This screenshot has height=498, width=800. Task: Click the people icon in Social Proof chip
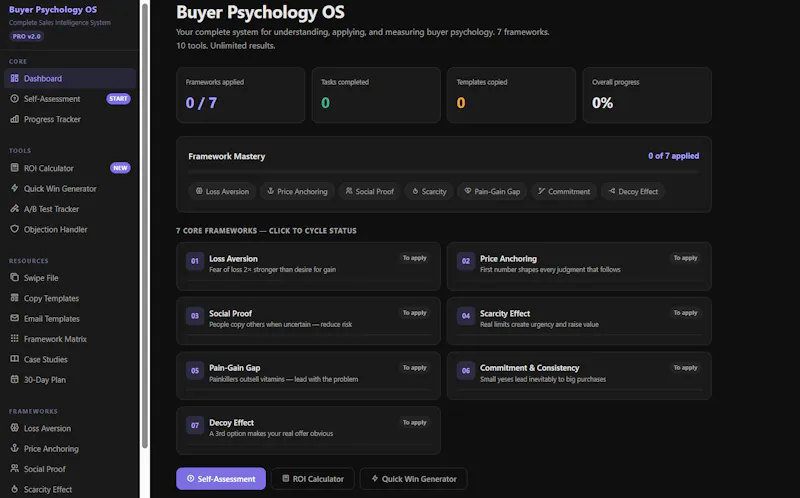349,191
